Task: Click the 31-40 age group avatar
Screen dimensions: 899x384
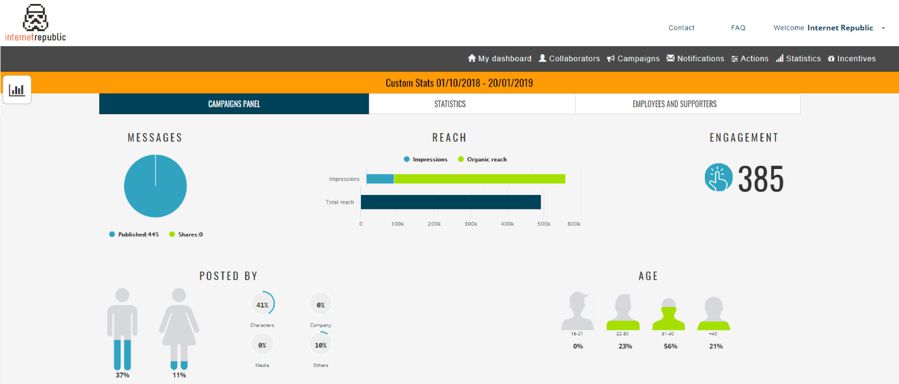Action: pyautogui.click(x=669, y=314)
